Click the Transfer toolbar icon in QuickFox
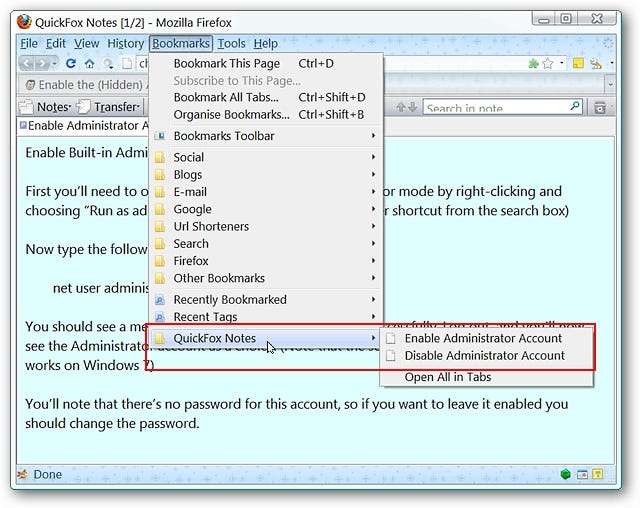640x508 pixels. [x=84, y=107]
